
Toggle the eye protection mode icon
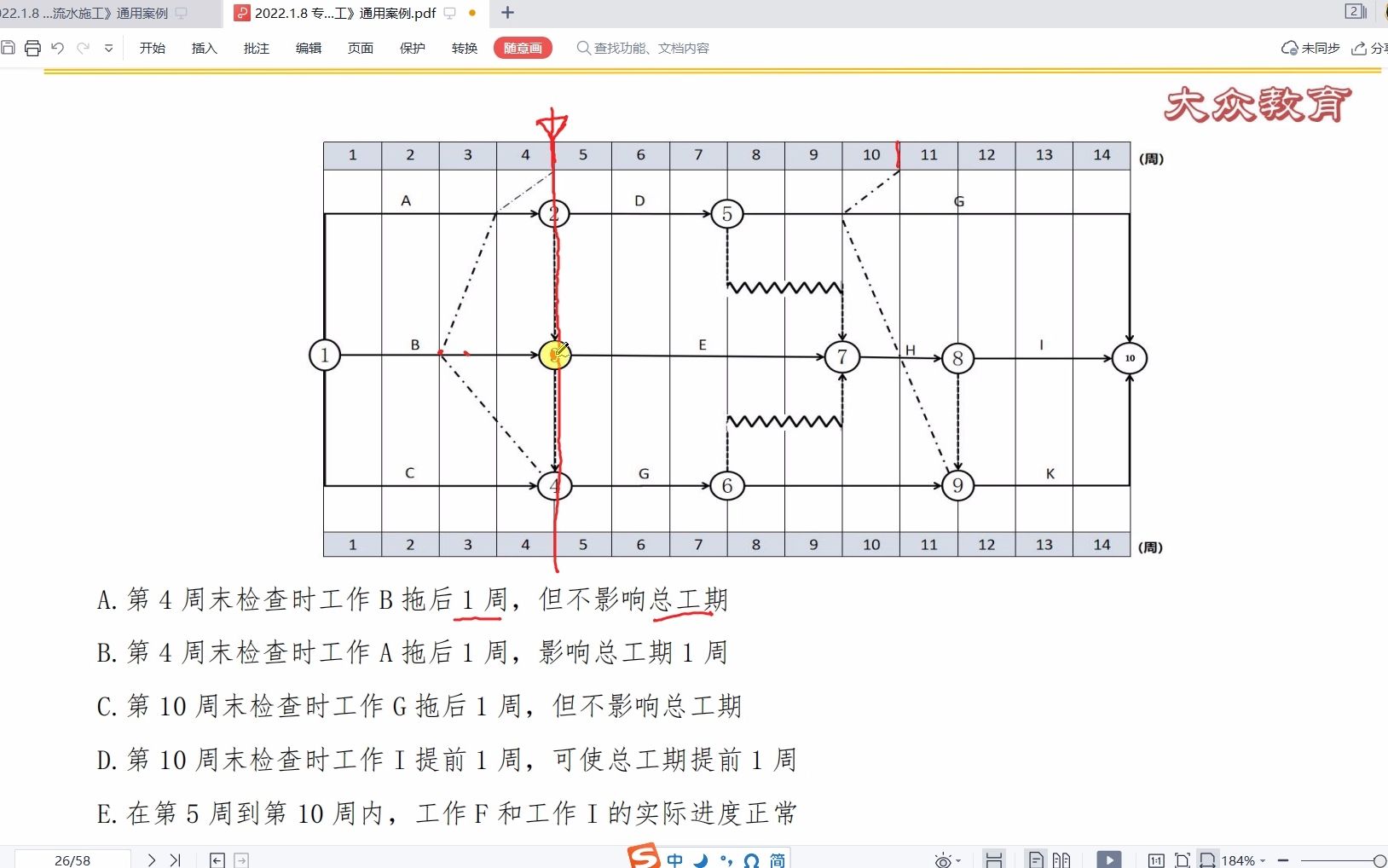click(943, 860)
